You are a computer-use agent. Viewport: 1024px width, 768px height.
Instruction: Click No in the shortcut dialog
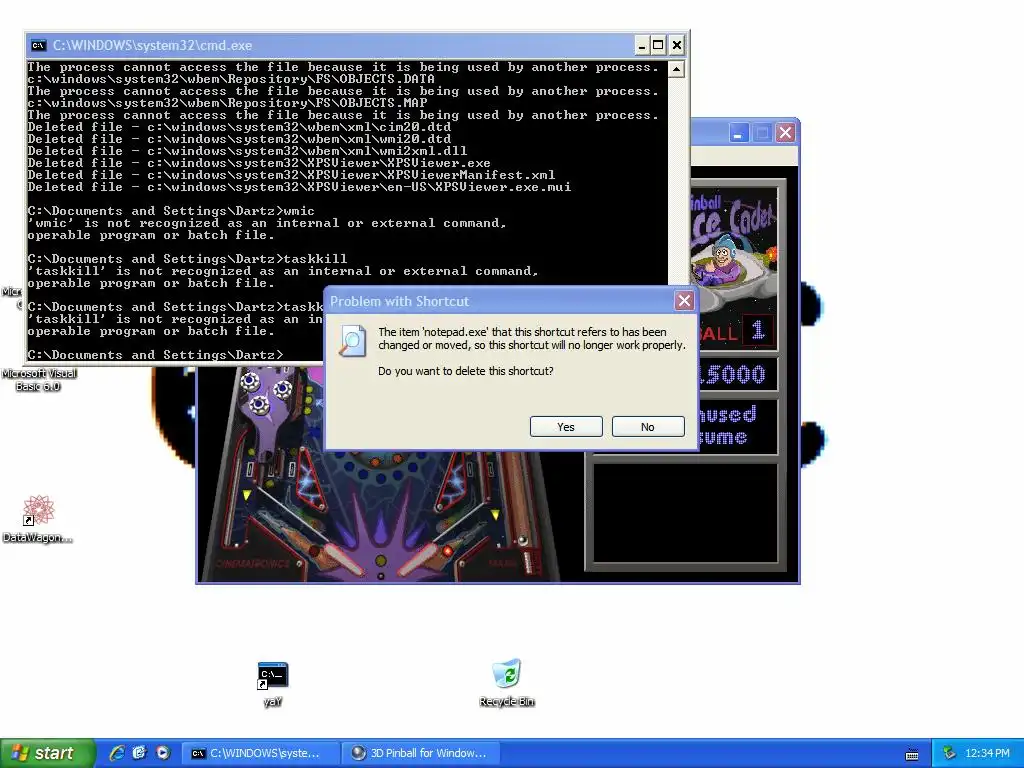(648, 426)
